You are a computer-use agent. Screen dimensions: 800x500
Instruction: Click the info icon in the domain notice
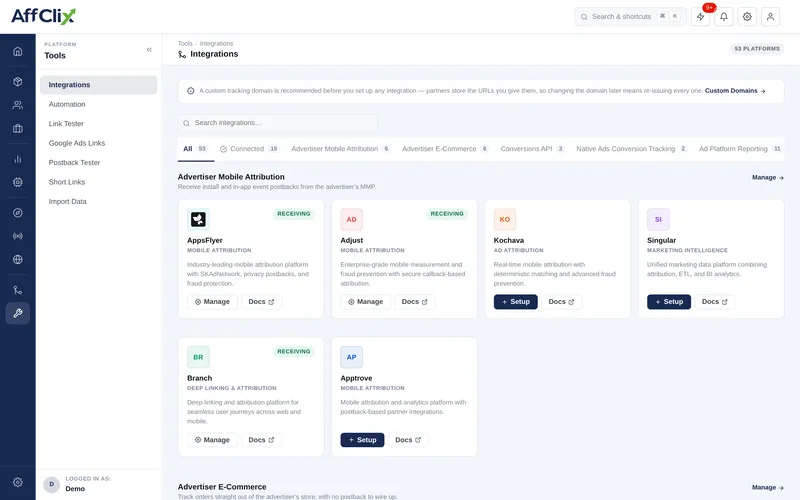pos(191,91)
